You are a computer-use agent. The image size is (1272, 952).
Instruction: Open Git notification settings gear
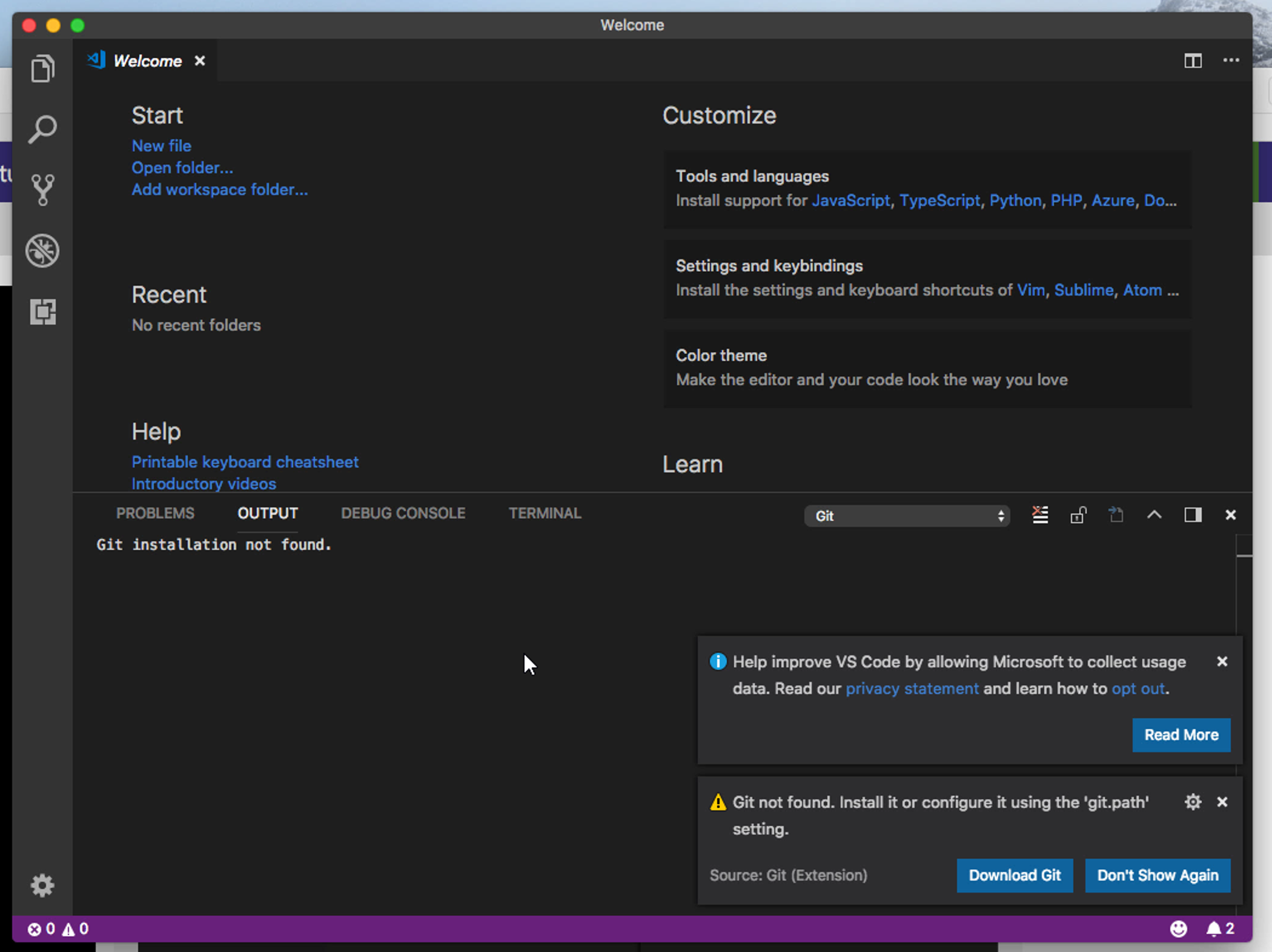pyautogui.click(x=1193, y=802)
